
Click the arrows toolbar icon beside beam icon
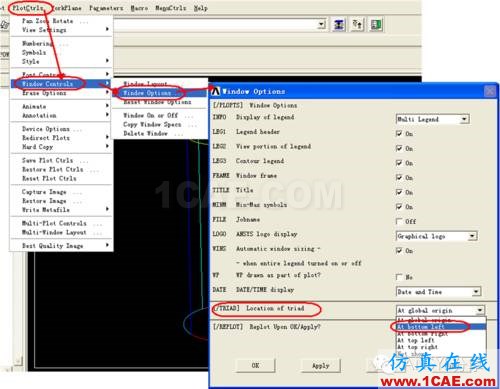357,25
